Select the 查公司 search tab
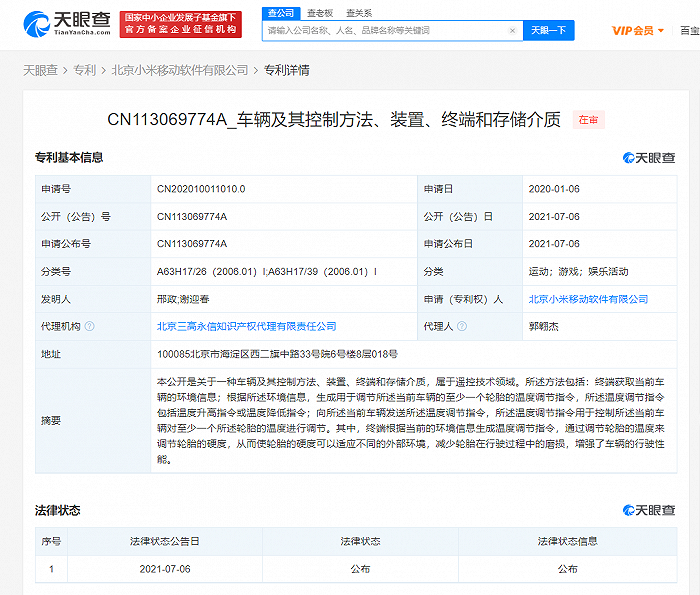The height and width of the screenshot is (595, 700). (281, 13)
